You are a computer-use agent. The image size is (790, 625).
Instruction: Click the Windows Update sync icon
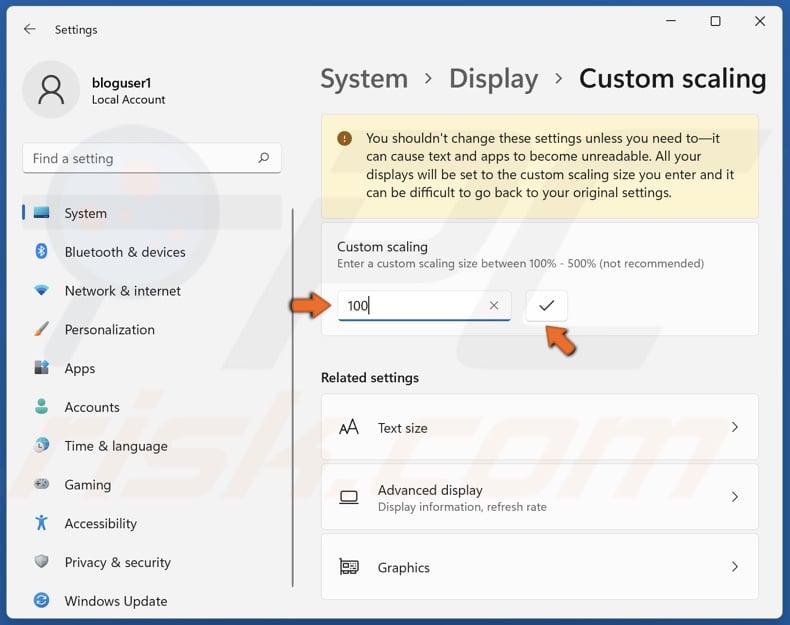click(x=41, y=600)
